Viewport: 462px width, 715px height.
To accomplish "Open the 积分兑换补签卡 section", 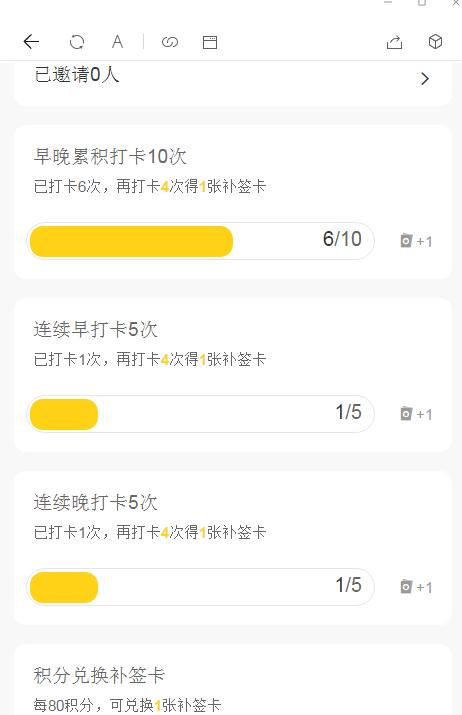I will pos(99,675).
